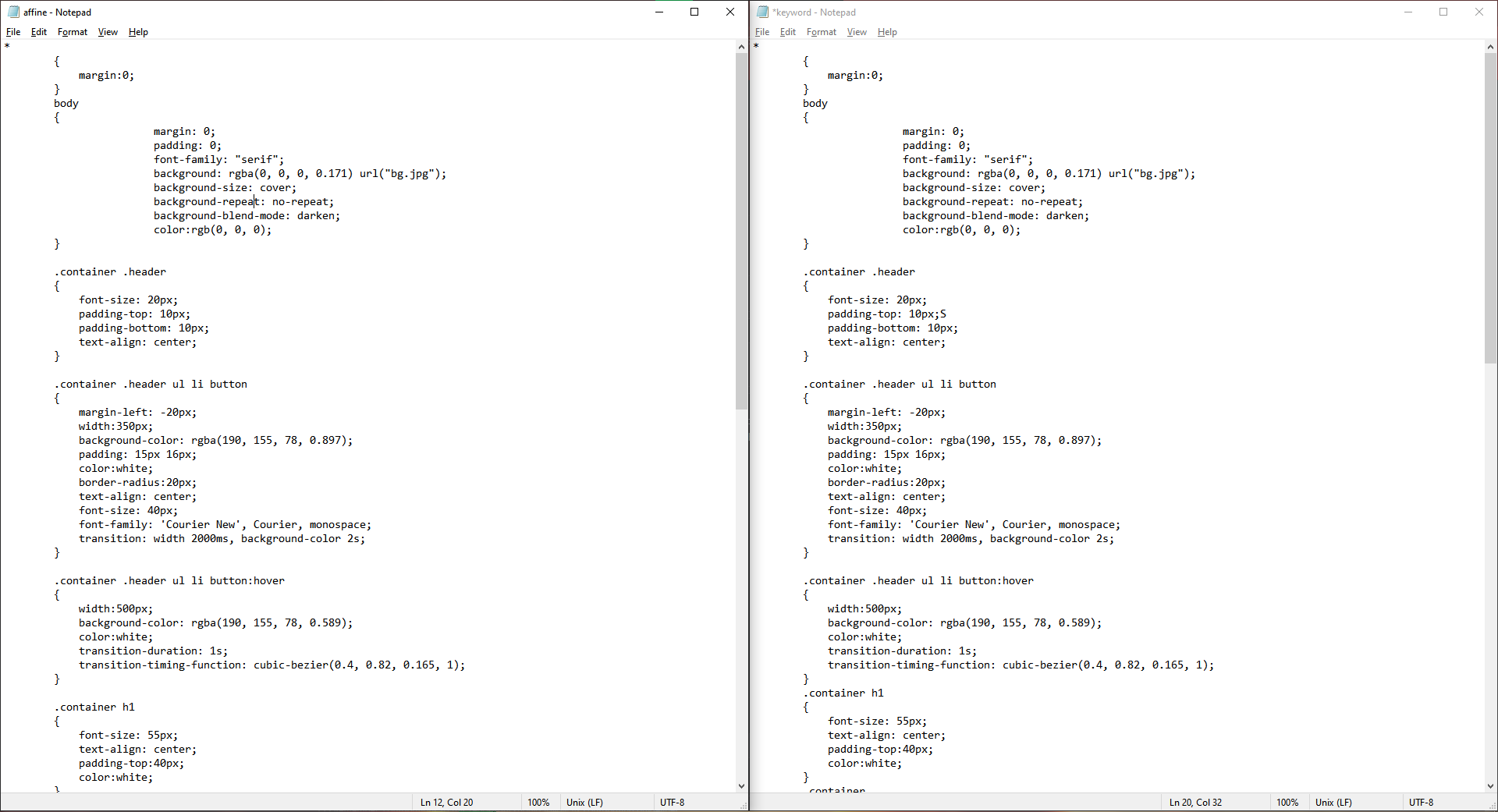Open the File menu in the keyword window
The image size is (1498, 812).
tap(762, 32)
